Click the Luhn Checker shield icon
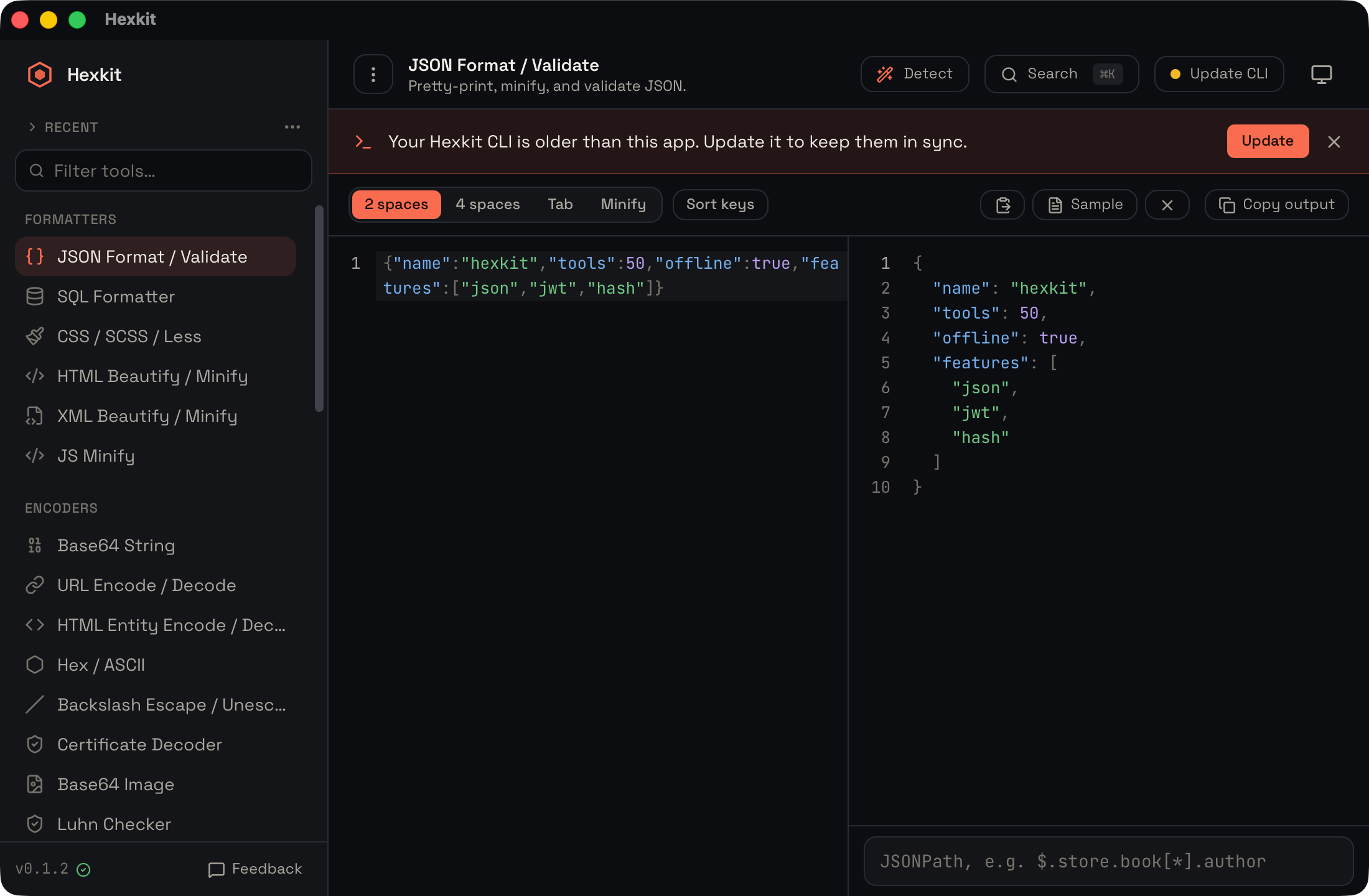Image resolution: width=1369 pixels, height=896 pixels. [x=35, y=824]
